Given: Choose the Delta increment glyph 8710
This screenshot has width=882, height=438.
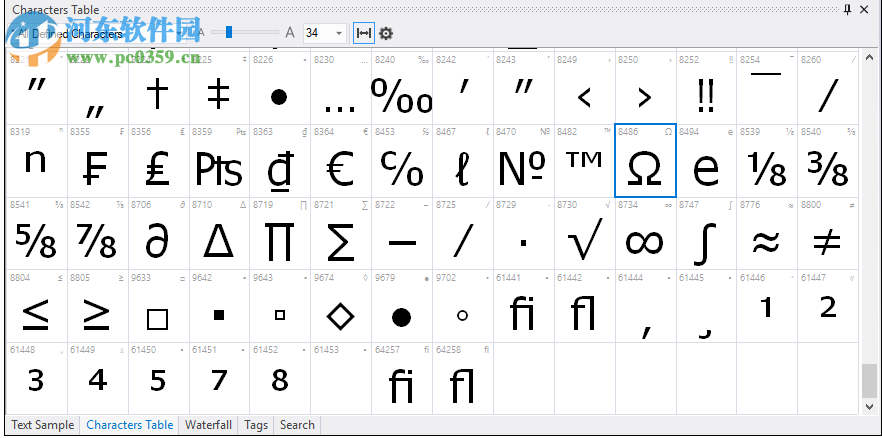Looking at the screenshot, I should coord(219,233).
